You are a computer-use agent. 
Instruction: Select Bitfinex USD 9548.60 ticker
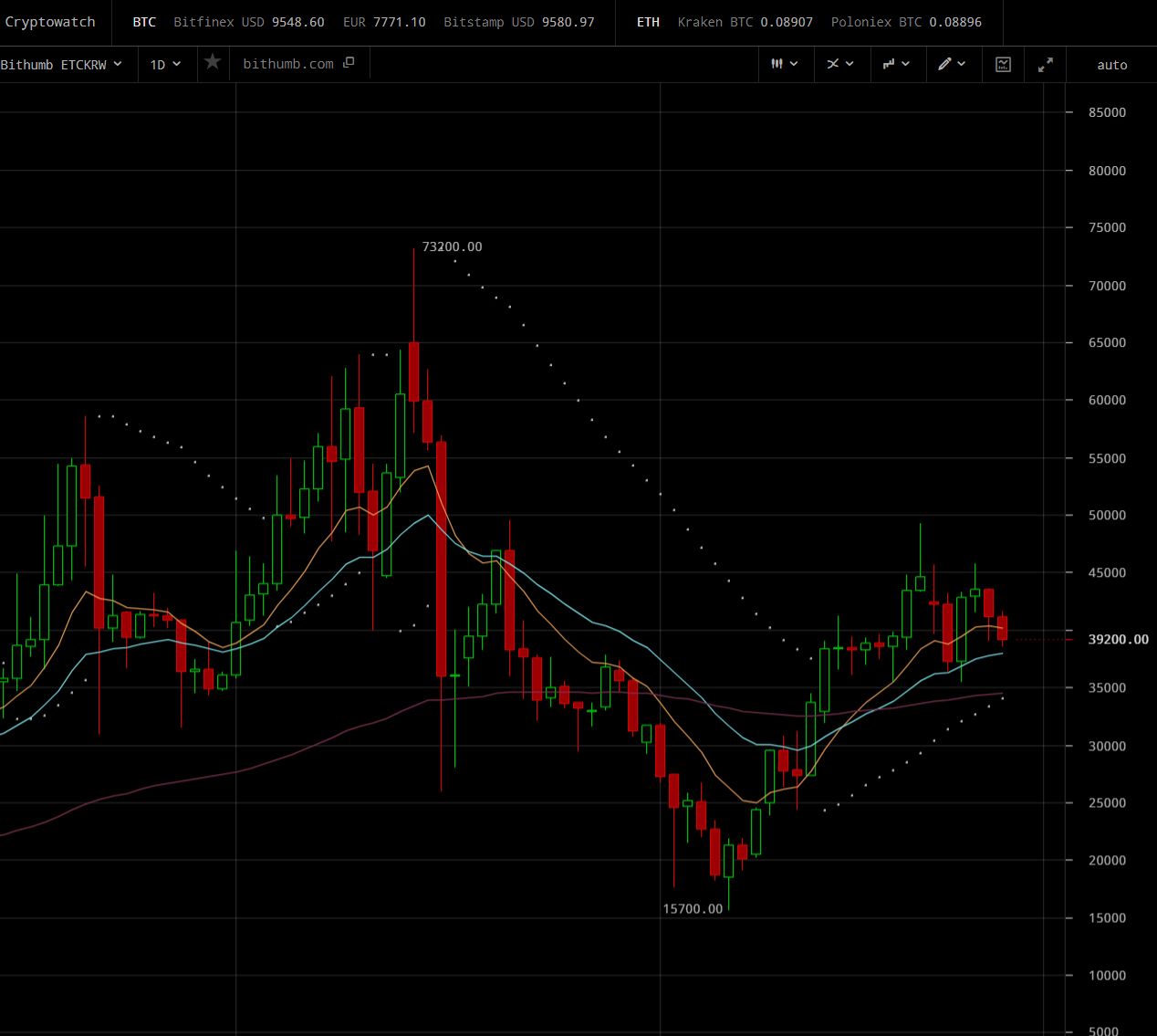(x=249, y=22)
